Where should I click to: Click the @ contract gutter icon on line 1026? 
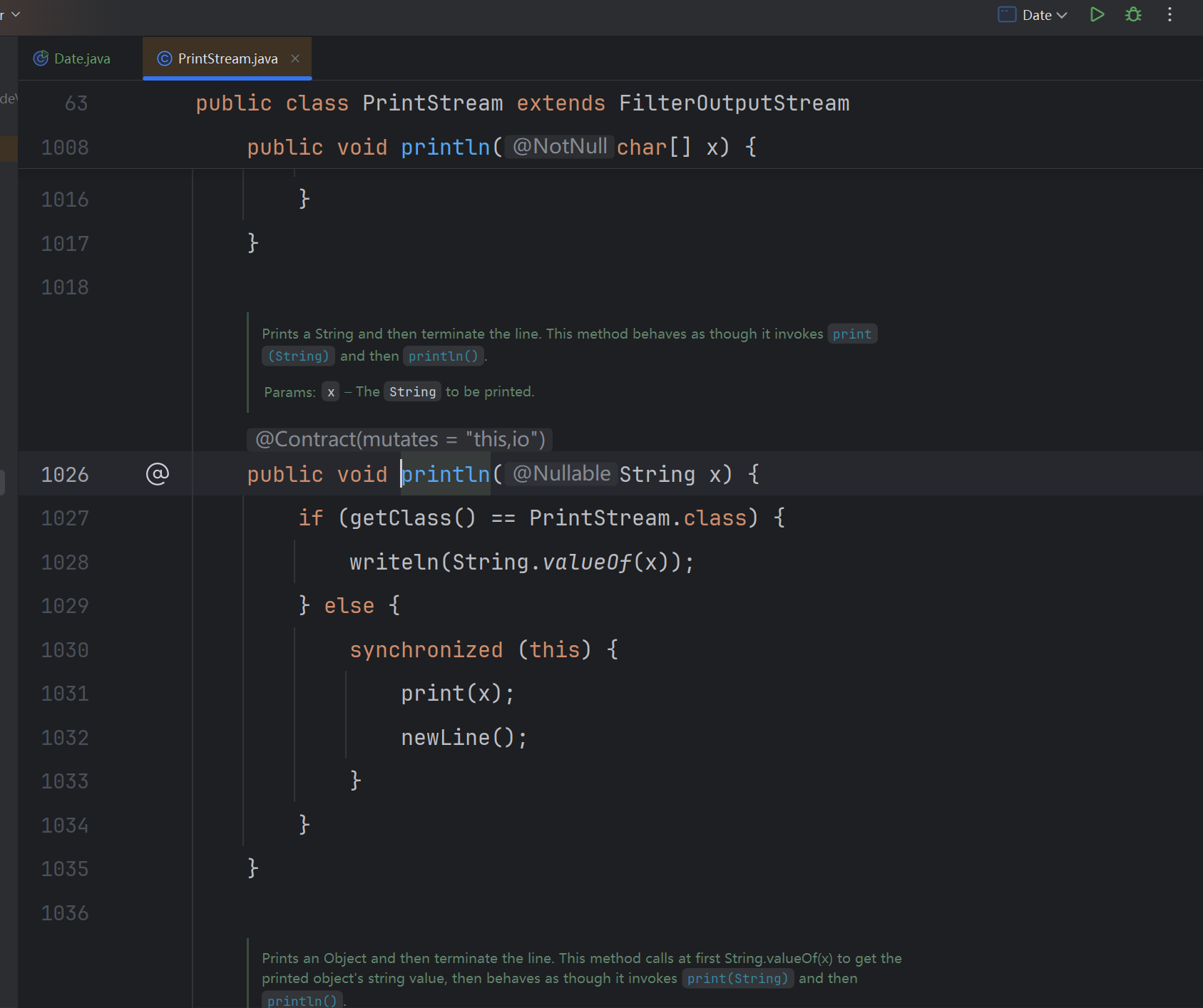coord(158,474)
